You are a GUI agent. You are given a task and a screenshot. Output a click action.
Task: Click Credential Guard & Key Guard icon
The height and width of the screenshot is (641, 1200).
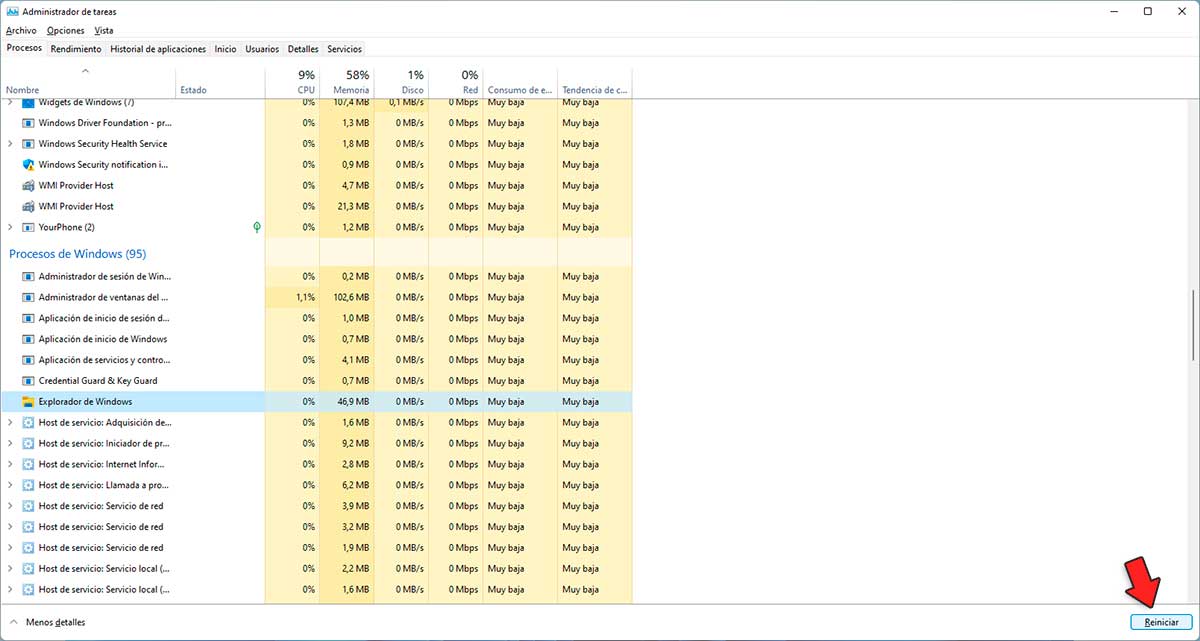pos(28,381)
